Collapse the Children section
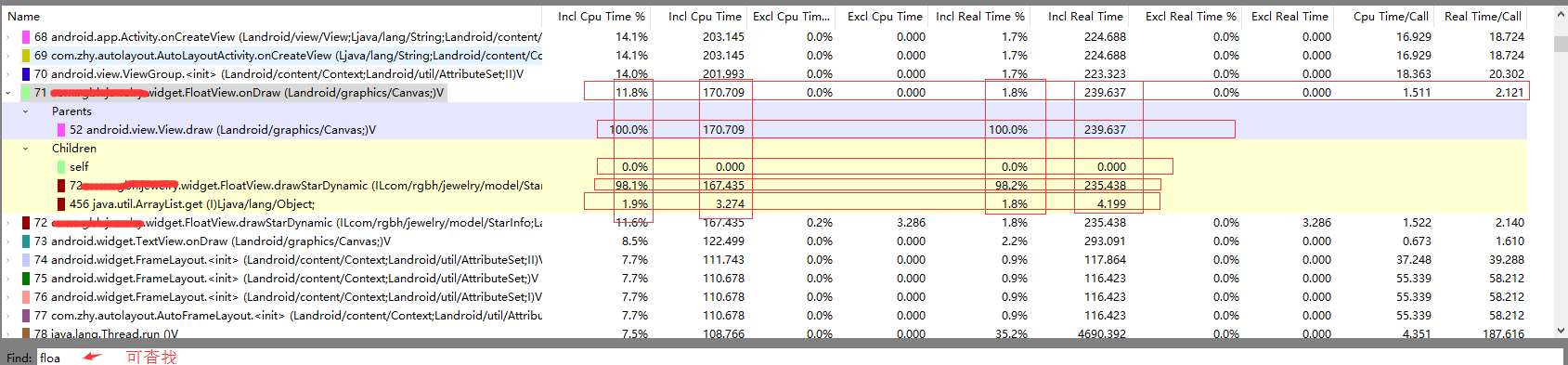The image size is (1568, 365). [x=25, y=149]
